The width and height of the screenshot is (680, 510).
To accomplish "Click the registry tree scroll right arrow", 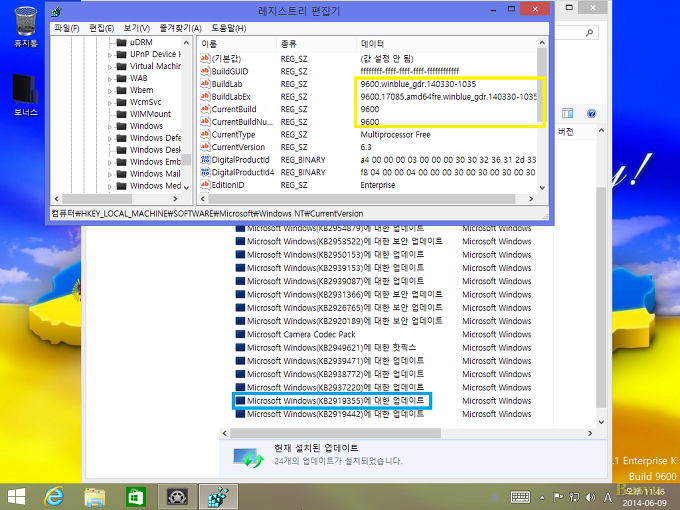I will coord(175,199).
